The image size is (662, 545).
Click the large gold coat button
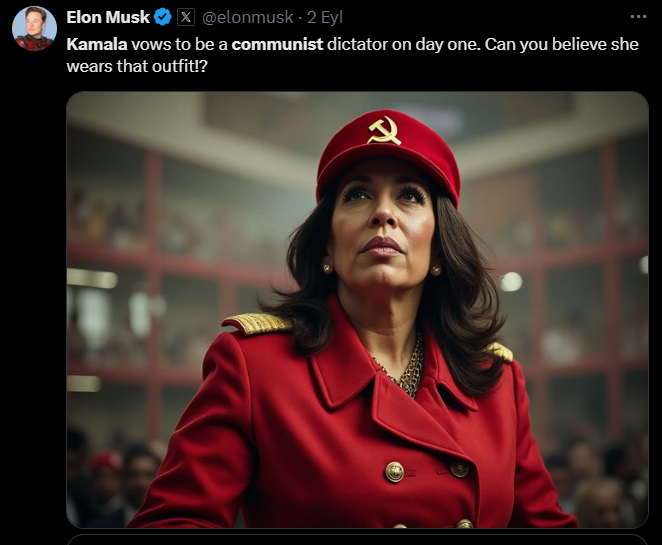pos(394,472)
